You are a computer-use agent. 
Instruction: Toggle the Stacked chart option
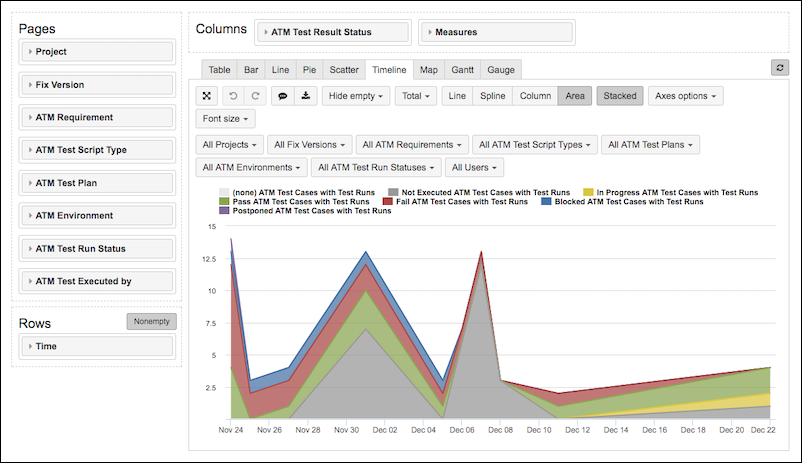click(619, 96)
